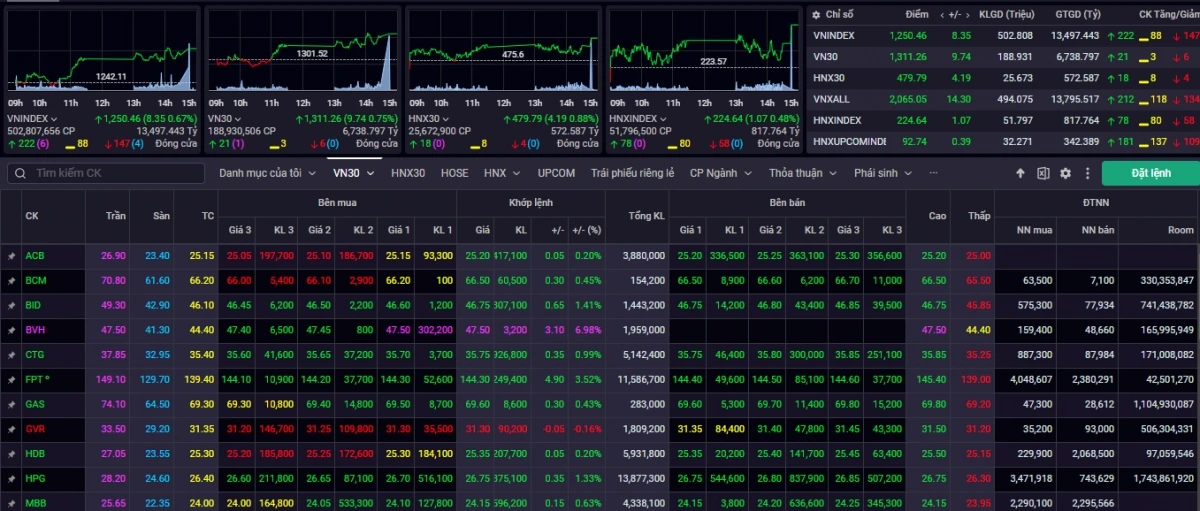Open the gear beside the Chỉ số header
This screenshot has height=511, width=1200.
click(816, 15)
